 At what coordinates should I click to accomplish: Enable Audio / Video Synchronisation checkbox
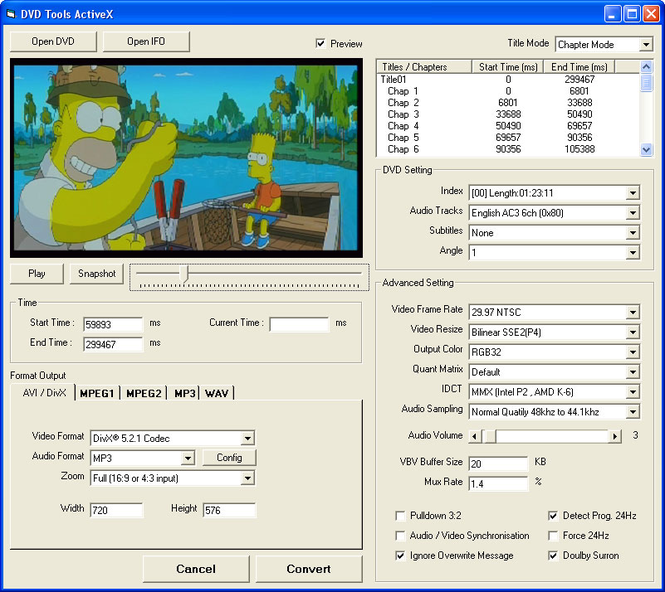tap(400, 536)
